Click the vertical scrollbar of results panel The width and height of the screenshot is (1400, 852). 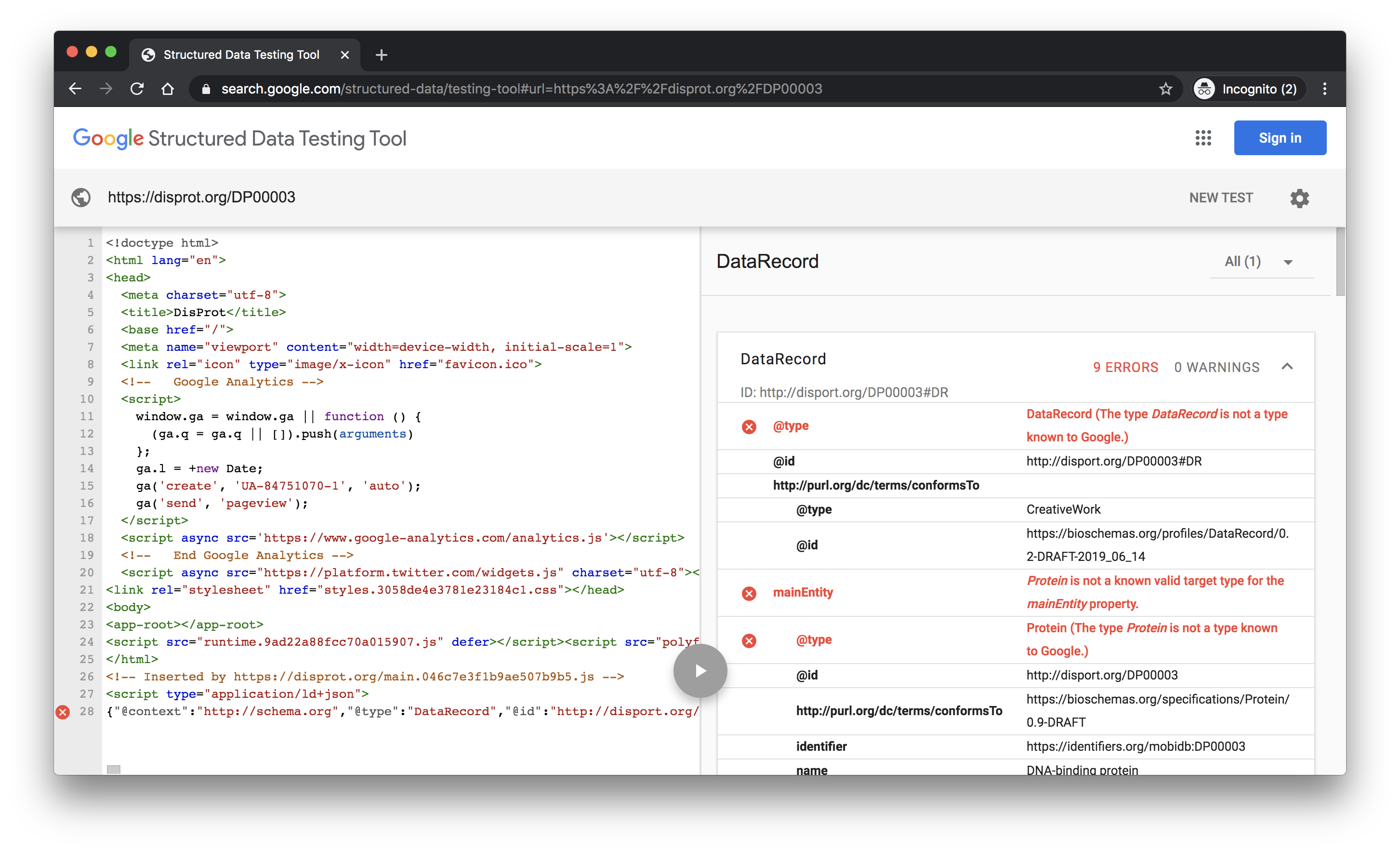pos(1340,262)
